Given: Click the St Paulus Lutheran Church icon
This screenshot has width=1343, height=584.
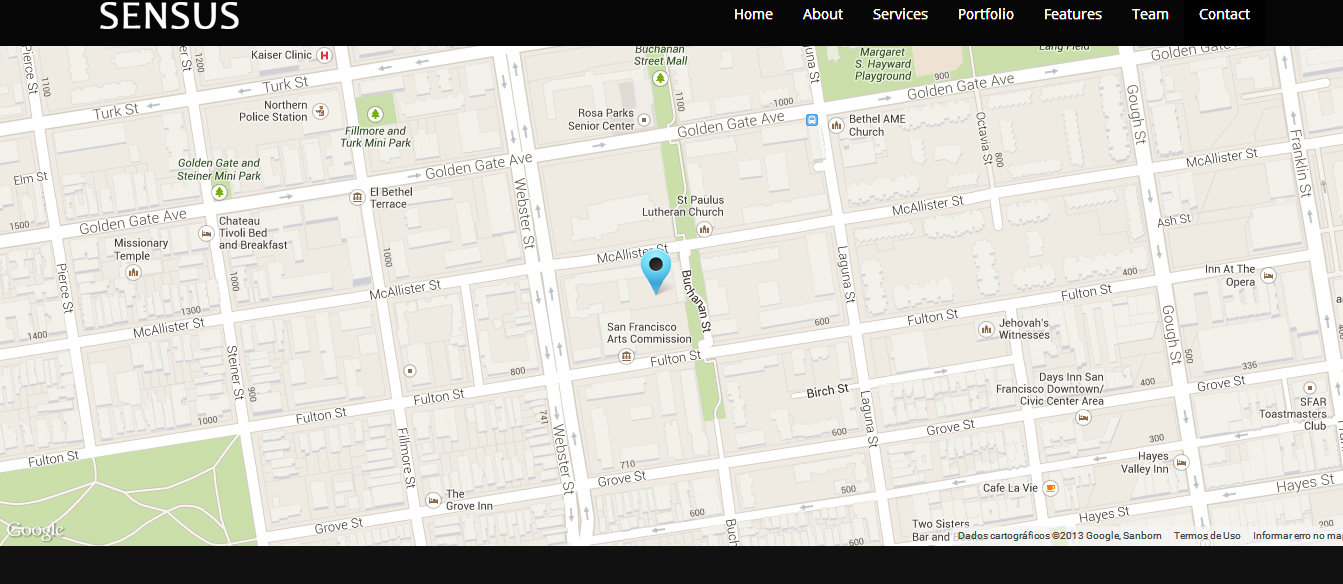Looking at the screenshot, I should tap(704, 229).
